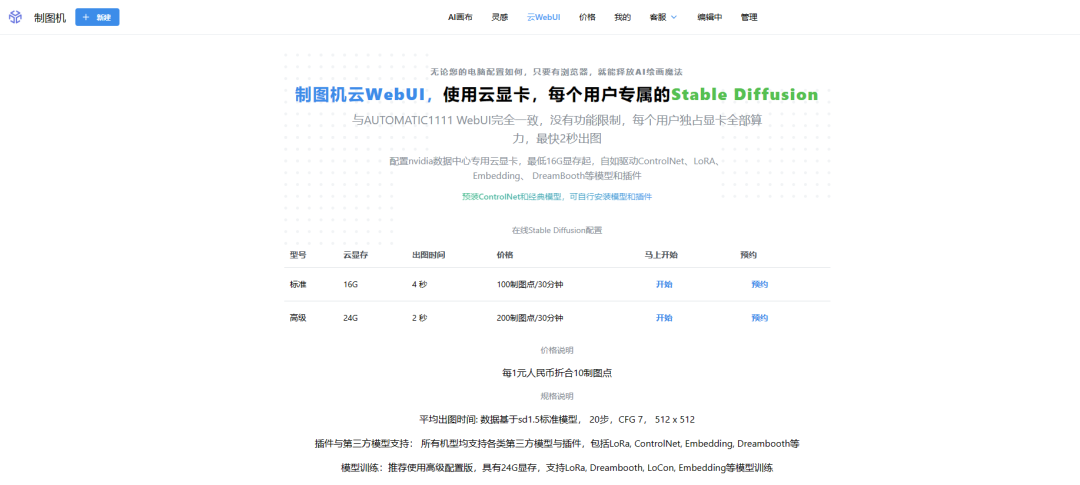Viewport: 1080px width, 485px height.
Task: Click 预约 for the 标准 row
Action: (x=760, y=285)
